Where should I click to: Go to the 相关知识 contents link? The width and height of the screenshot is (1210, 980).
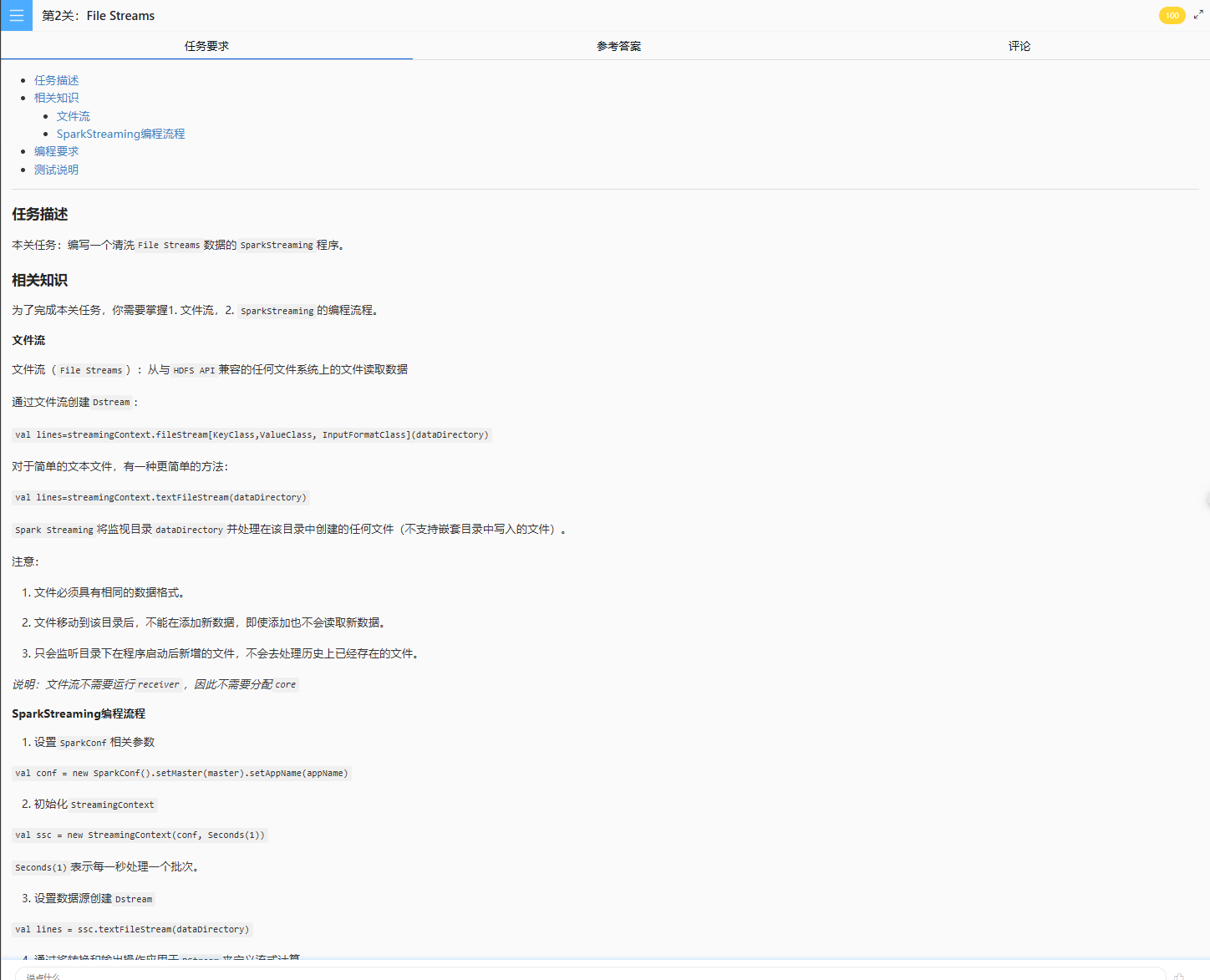tap(56, 98)
